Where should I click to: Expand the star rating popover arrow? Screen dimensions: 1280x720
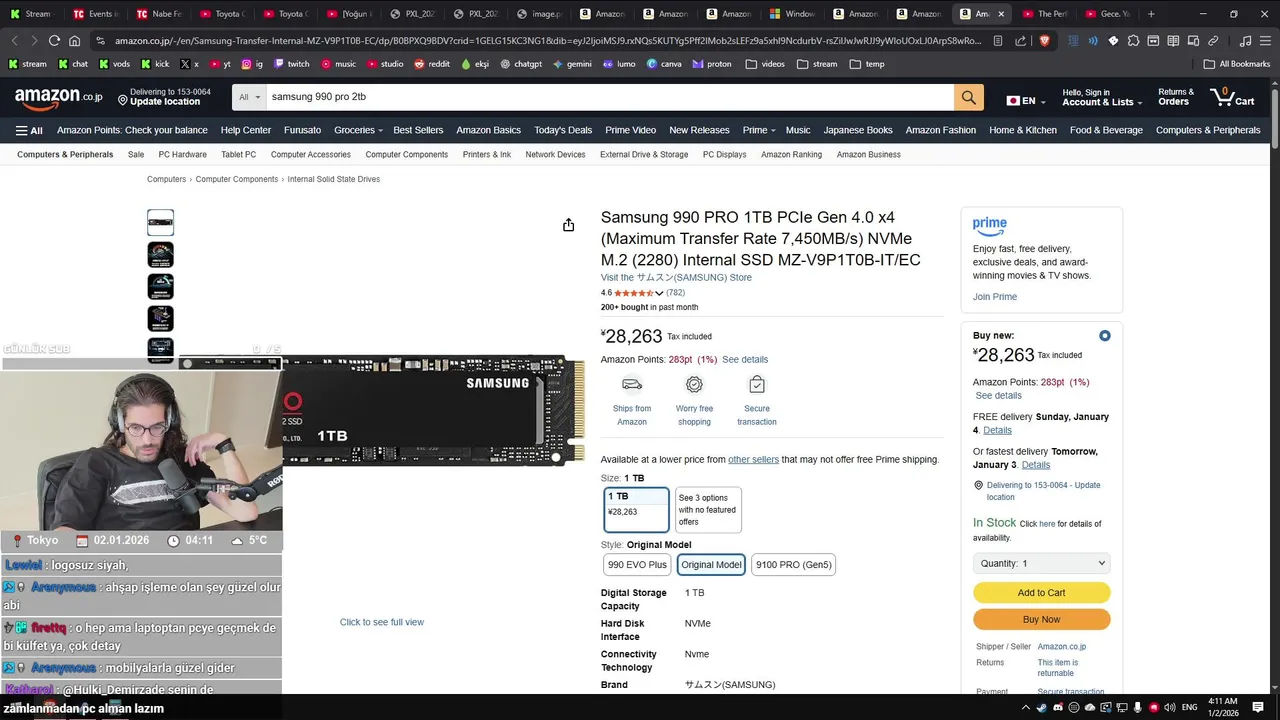pyautogui.click(x=659, y=293)
